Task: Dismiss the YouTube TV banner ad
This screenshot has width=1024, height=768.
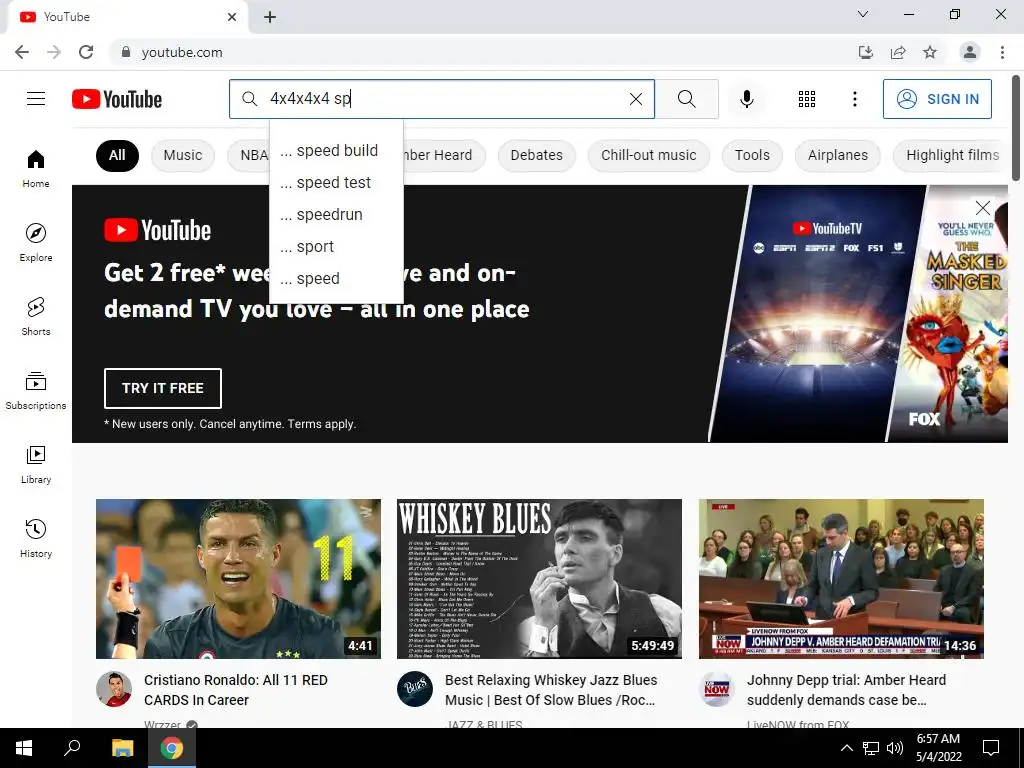Action: pyautogui.click(x=982, y=208)
